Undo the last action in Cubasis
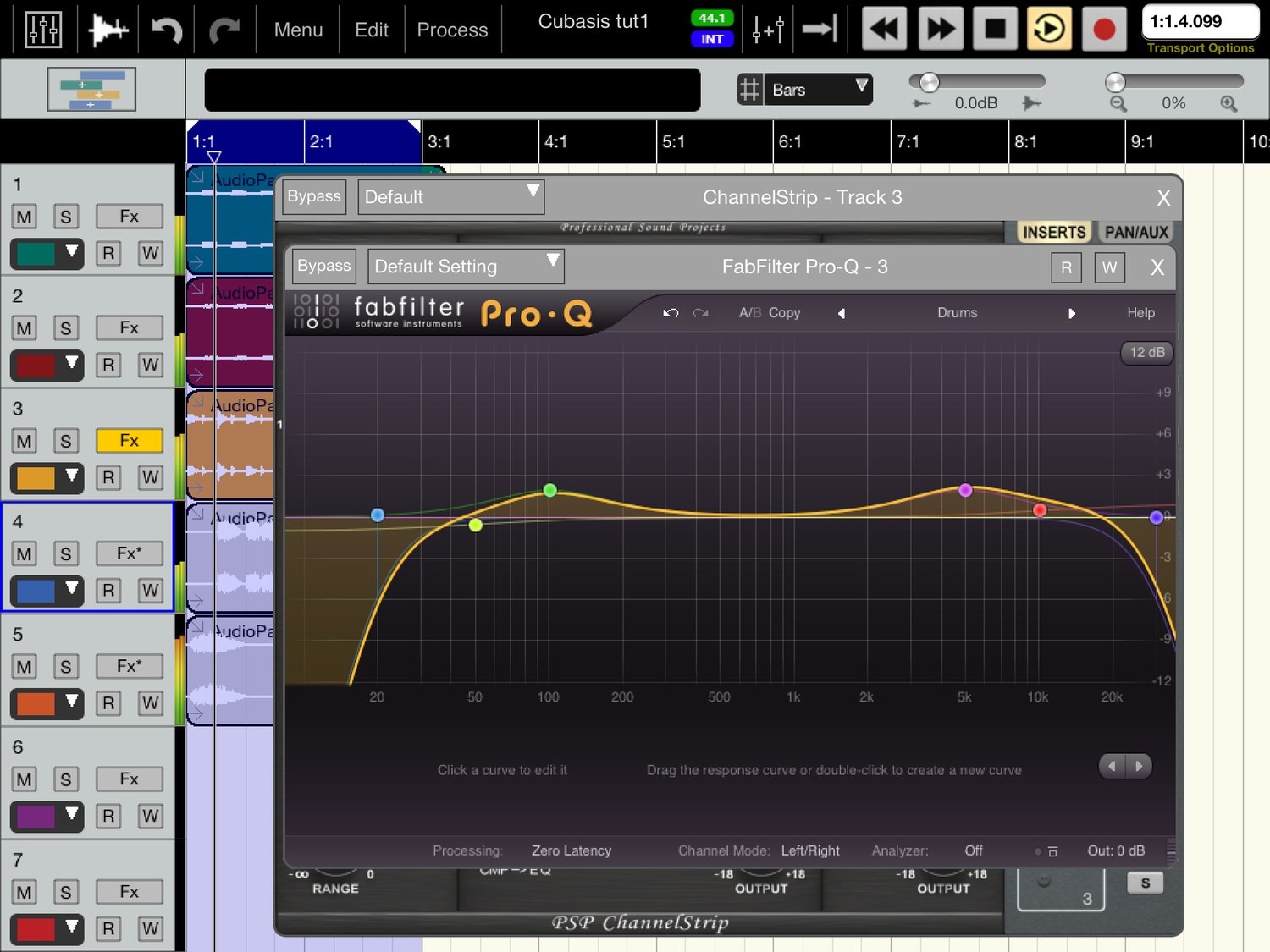The height and width of the screenshot is (952, 1270). coord(167,30)
